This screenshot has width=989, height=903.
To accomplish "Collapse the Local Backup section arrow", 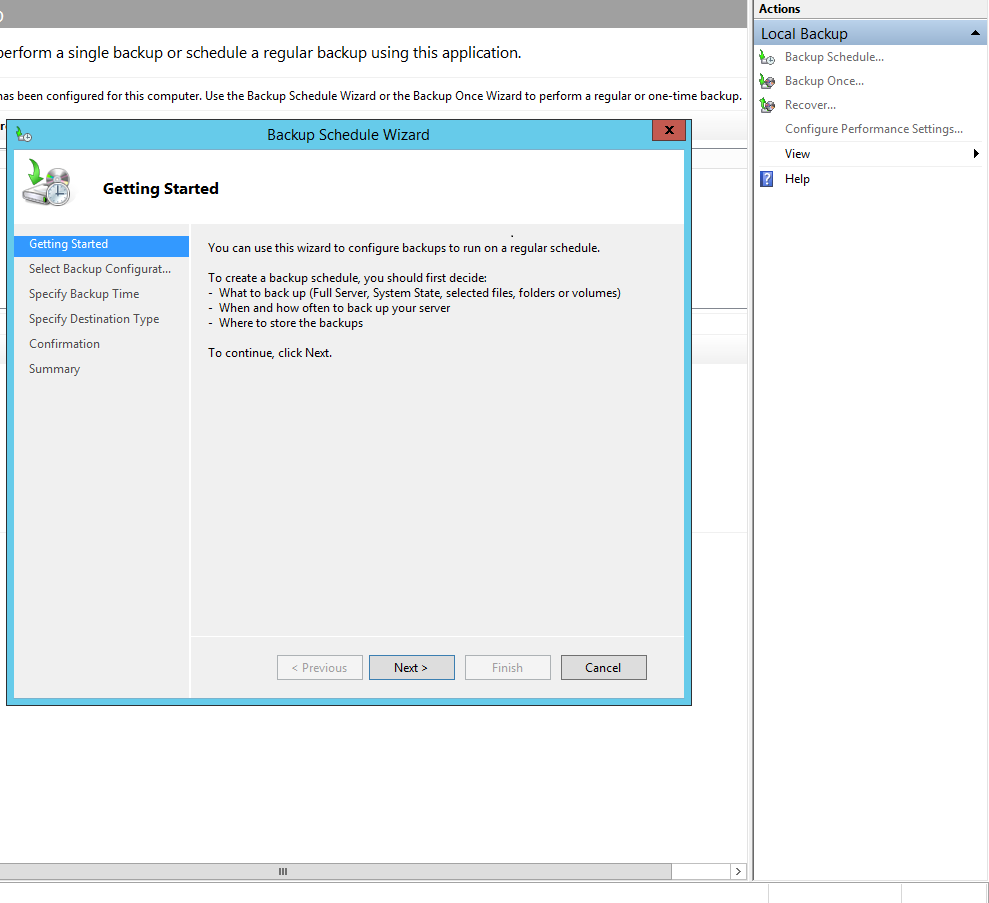I will (975, 33).
